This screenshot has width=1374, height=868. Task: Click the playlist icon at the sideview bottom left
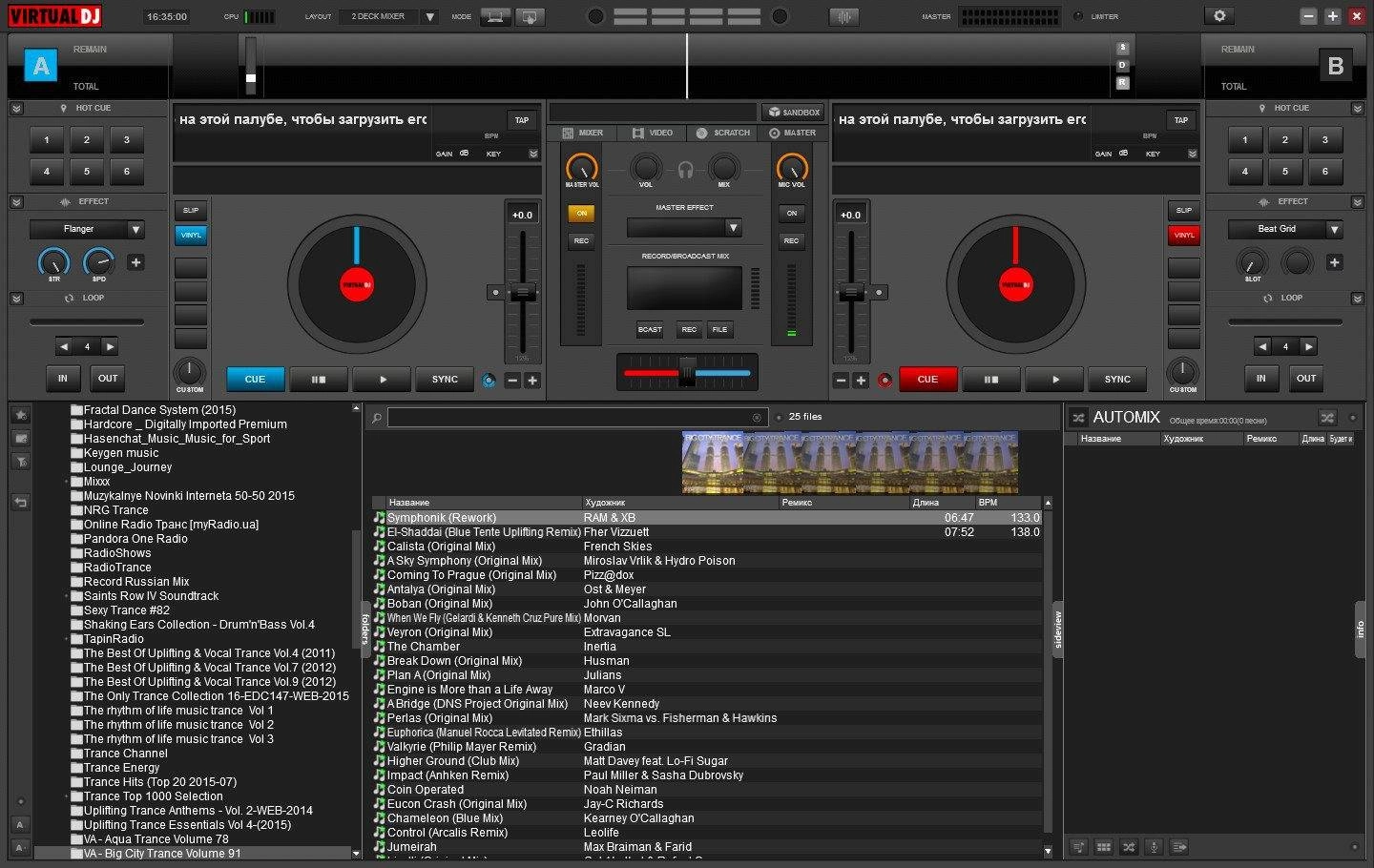pyautogui.click(x=1079, y=847)
